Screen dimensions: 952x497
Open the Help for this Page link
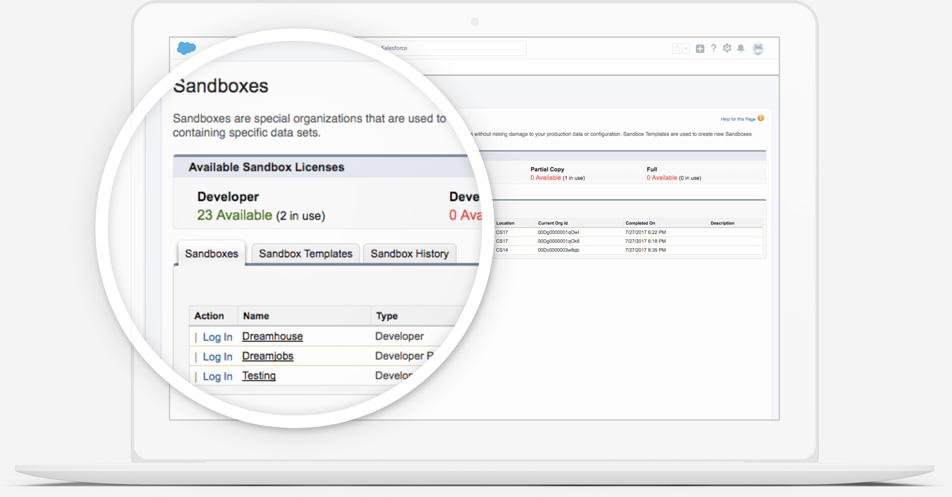[x=738, y=119]
